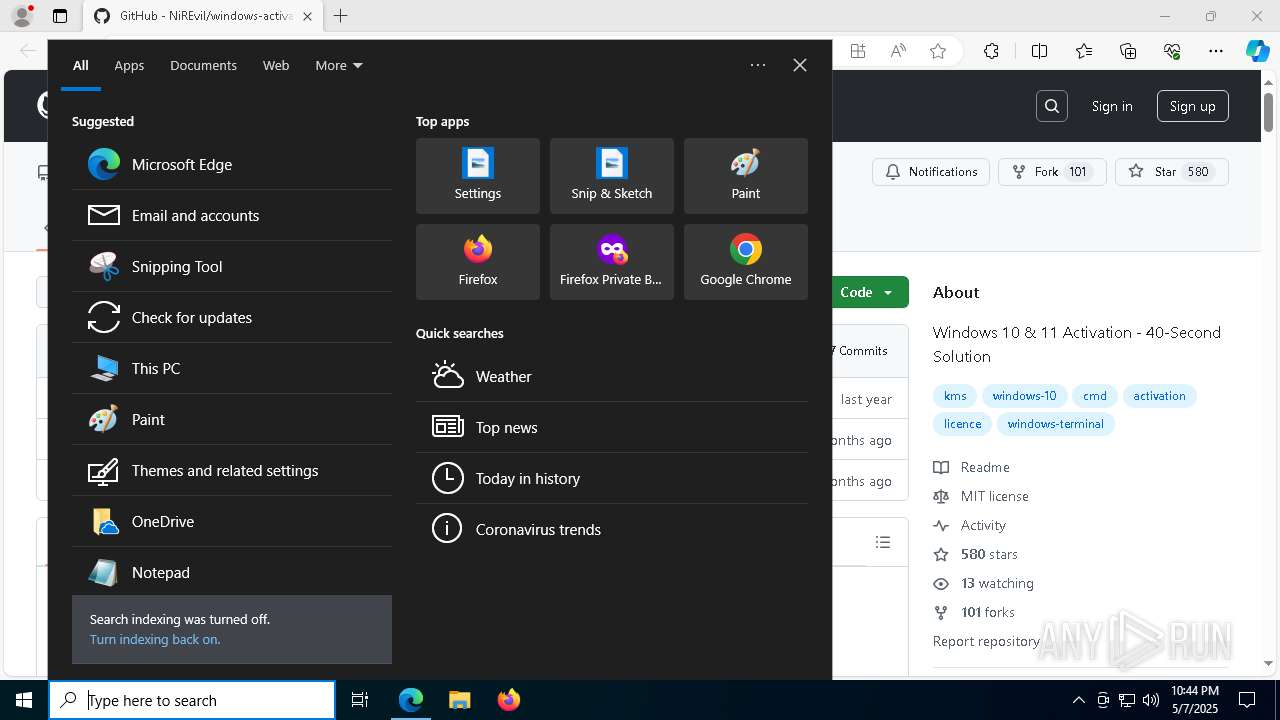Open the Windows Start menu

pyautogui.click(x=24, y=700)
